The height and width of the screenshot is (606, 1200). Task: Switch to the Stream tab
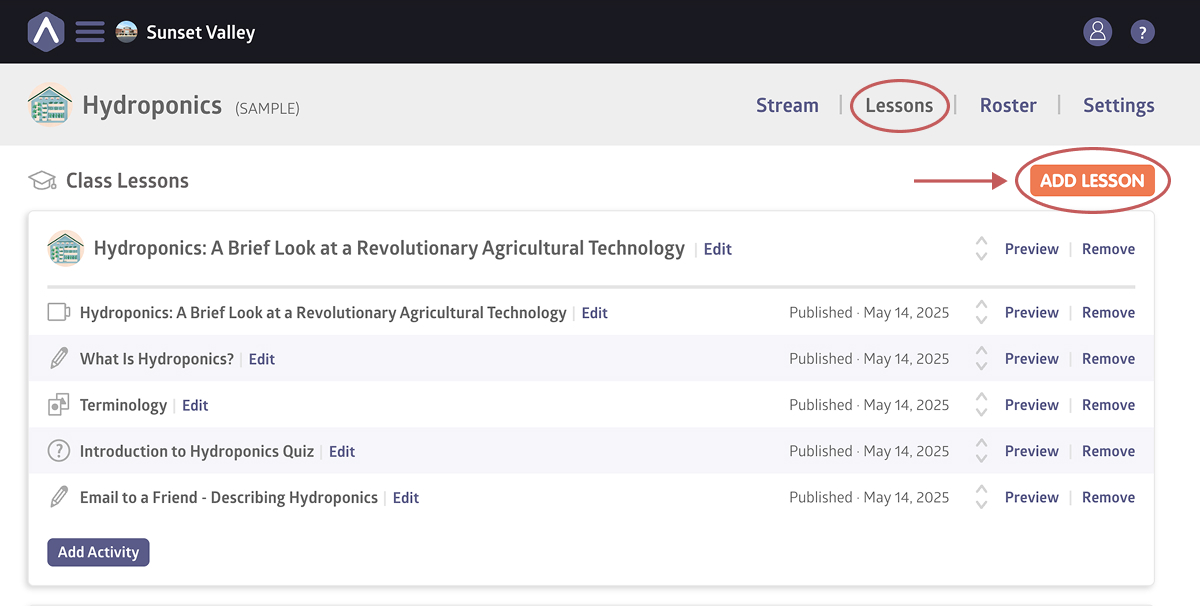(787, 105)
